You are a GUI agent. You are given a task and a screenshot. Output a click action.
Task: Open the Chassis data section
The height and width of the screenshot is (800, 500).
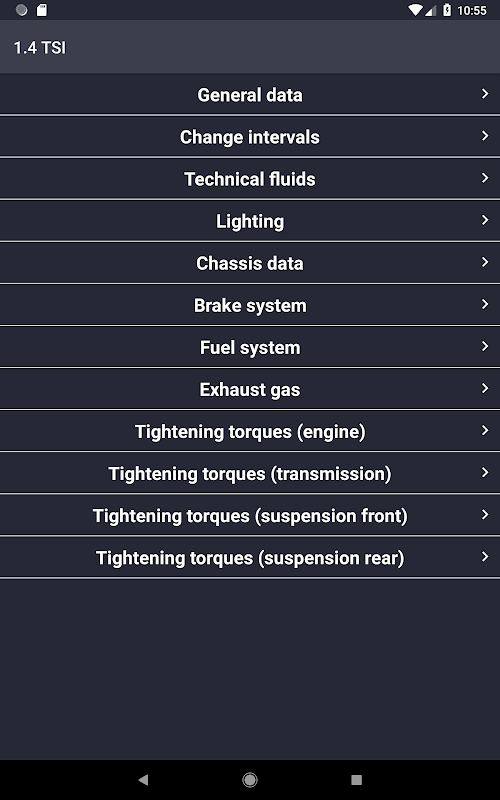[x=250, y=263]
